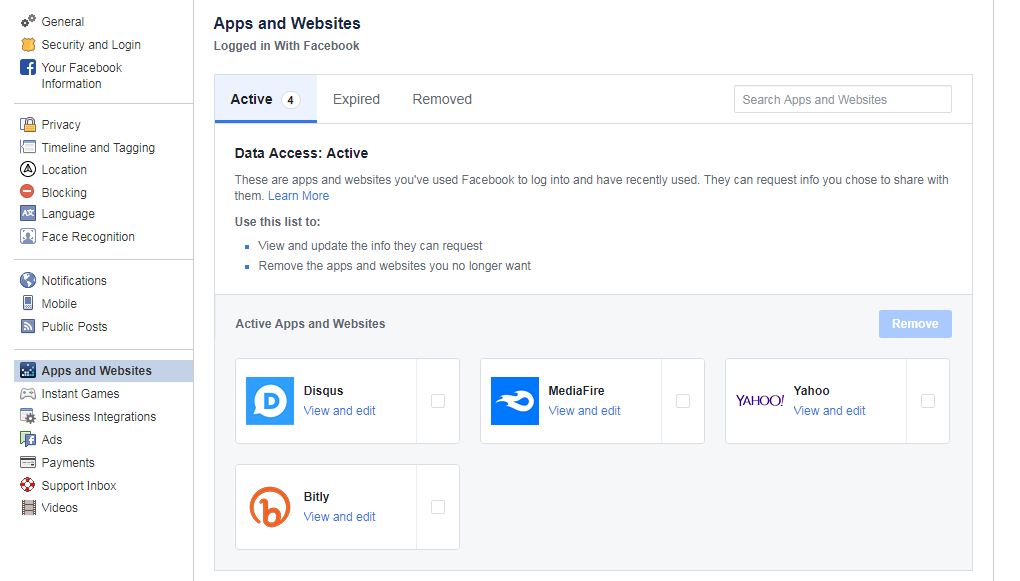Screen dimensions: 1020x581
Task: Select the Bitly checkbox
Action: pyautogui.click(x=438, y=507)
